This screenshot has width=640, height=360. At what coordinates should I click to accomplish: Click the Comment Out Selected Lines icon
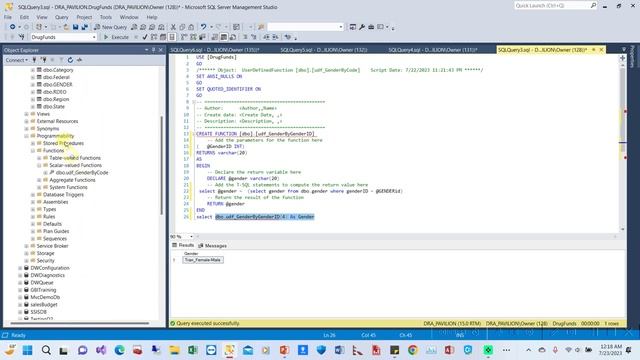[245, 37]
